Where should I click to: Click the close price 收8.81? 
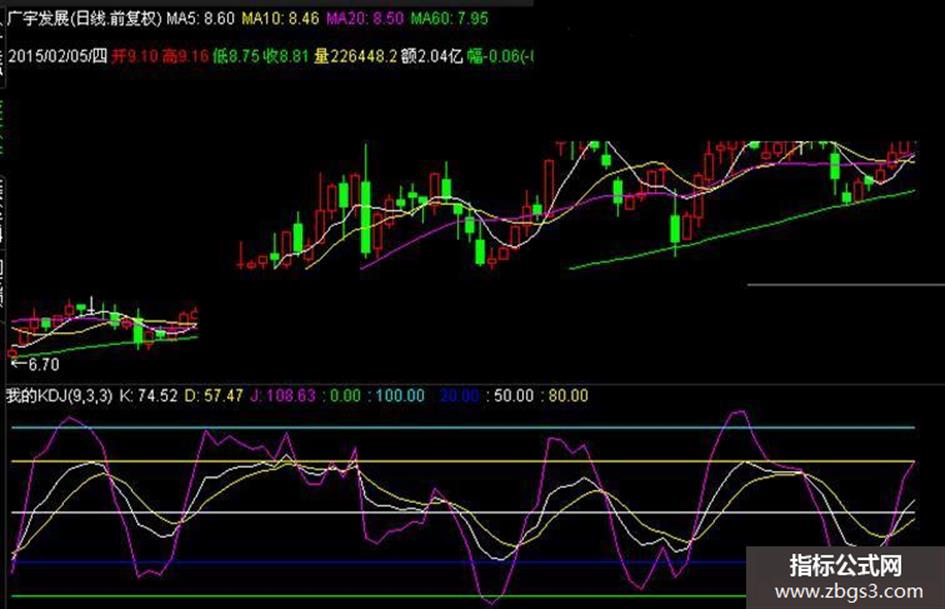click(286, 56)
